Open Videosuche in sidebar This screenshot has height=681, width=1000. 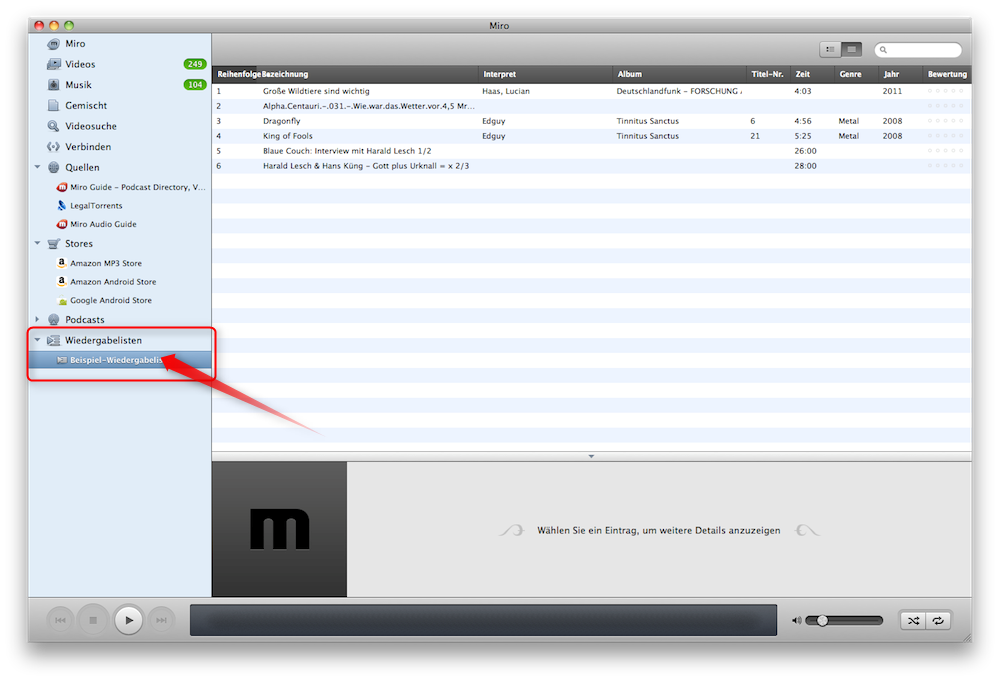click(x=90, y=126)
